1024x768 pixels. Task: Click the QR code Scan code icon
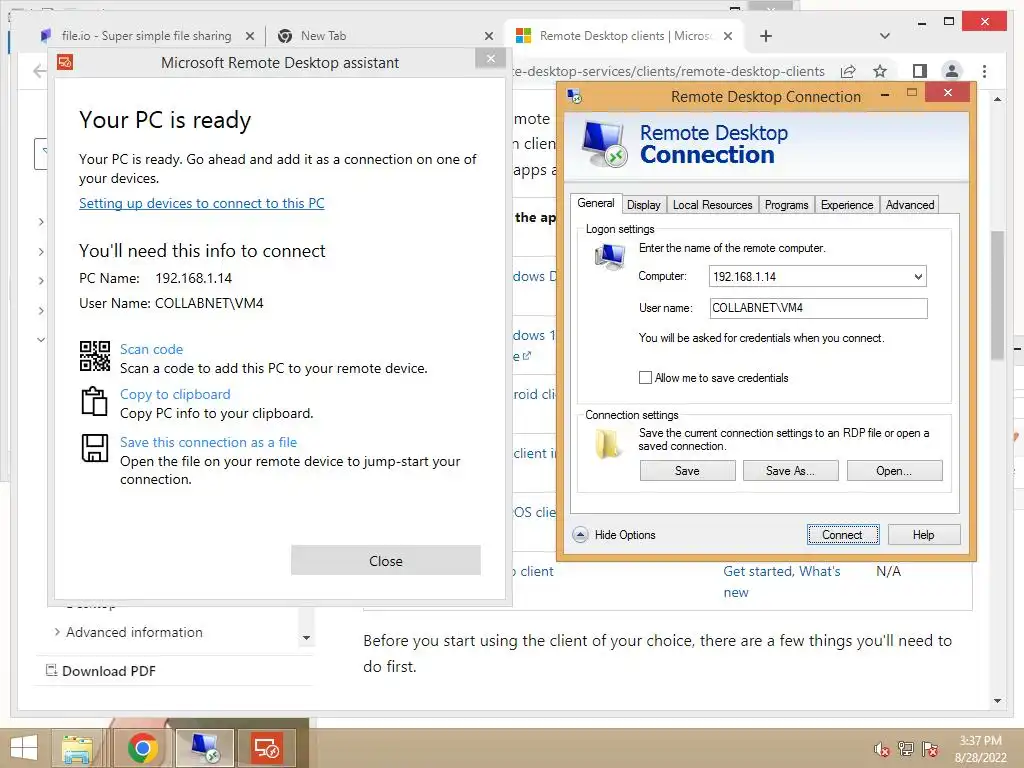[95, 356]
